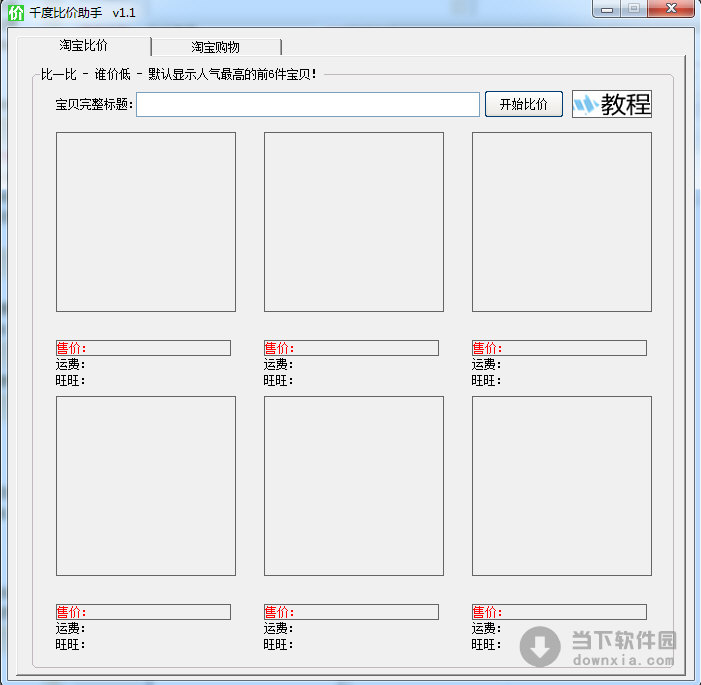Click the 售价 field under bottom-right image

click(x=559, y=612)
